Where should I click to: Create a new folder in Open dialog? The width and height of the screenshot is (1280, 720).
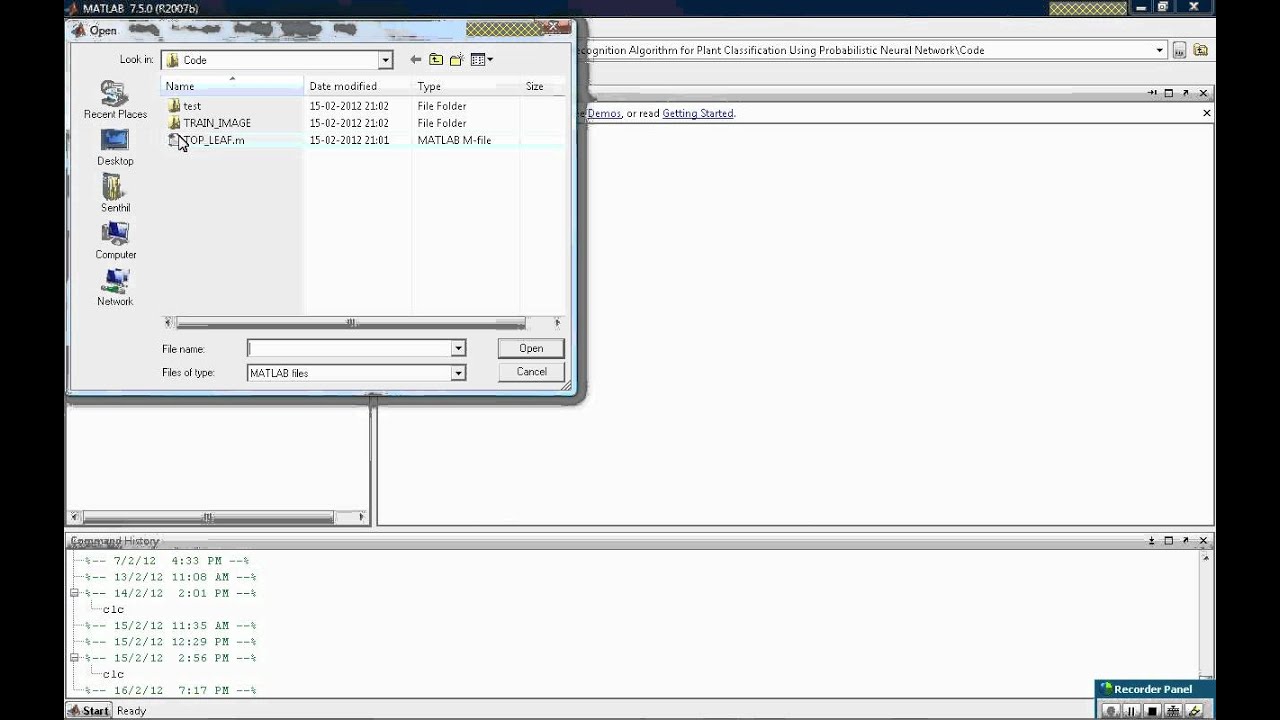456,60
